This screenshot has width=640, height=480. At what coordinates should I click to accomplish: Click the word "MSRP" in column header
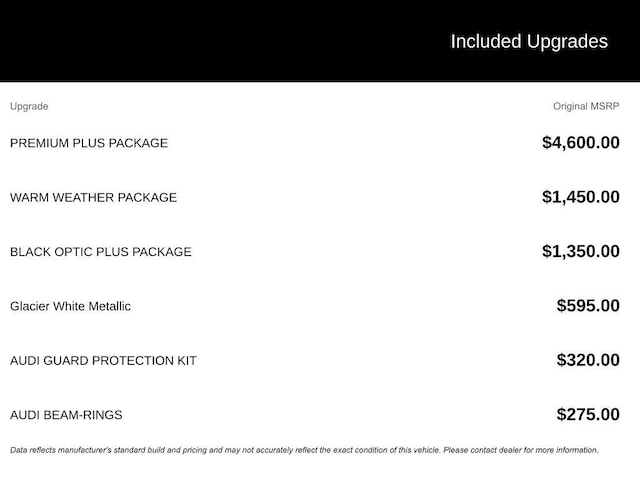tap(605, 106)
